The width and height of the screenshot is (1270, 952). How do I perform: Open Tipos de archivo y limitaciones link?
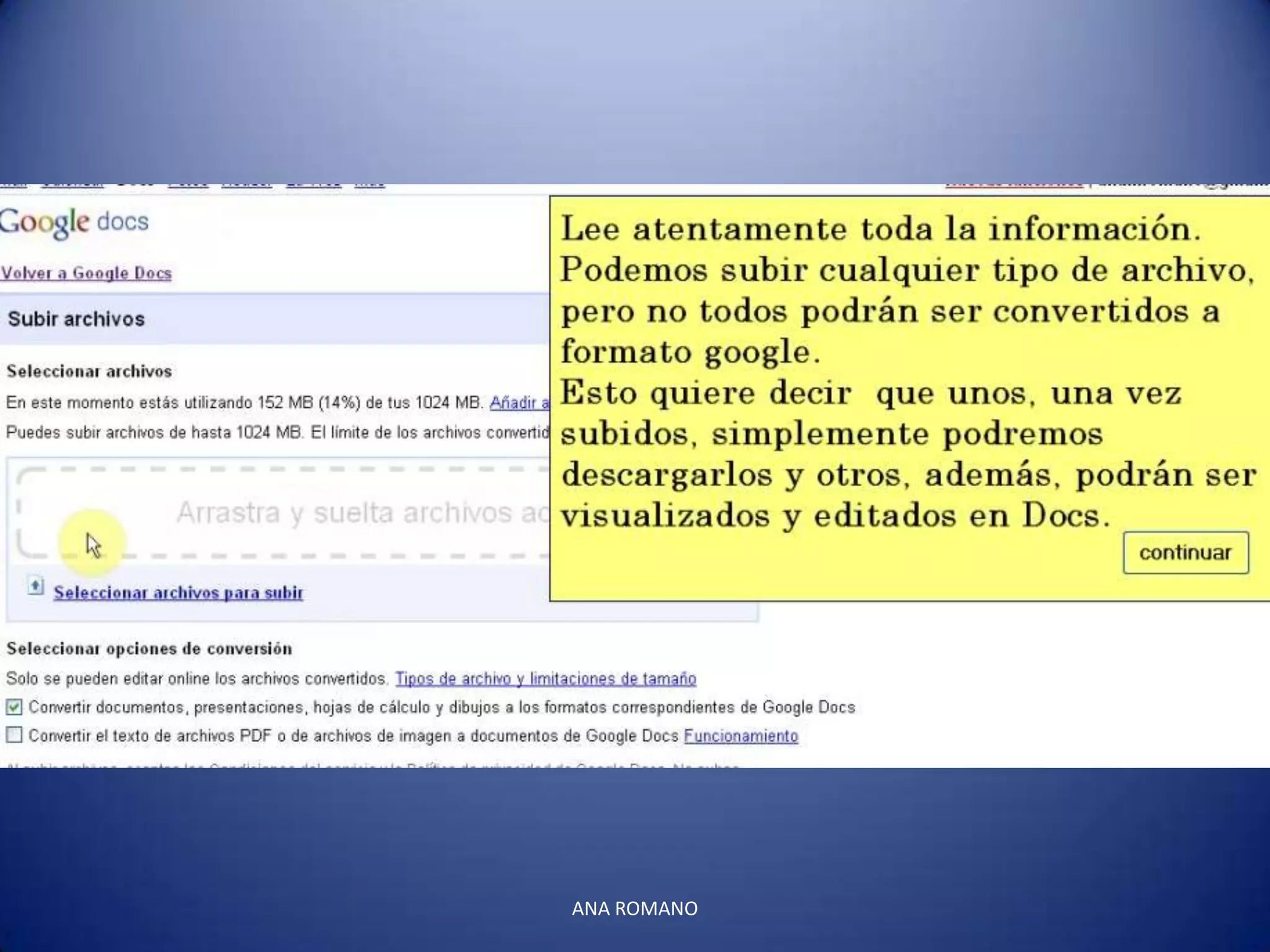point(546,679)
